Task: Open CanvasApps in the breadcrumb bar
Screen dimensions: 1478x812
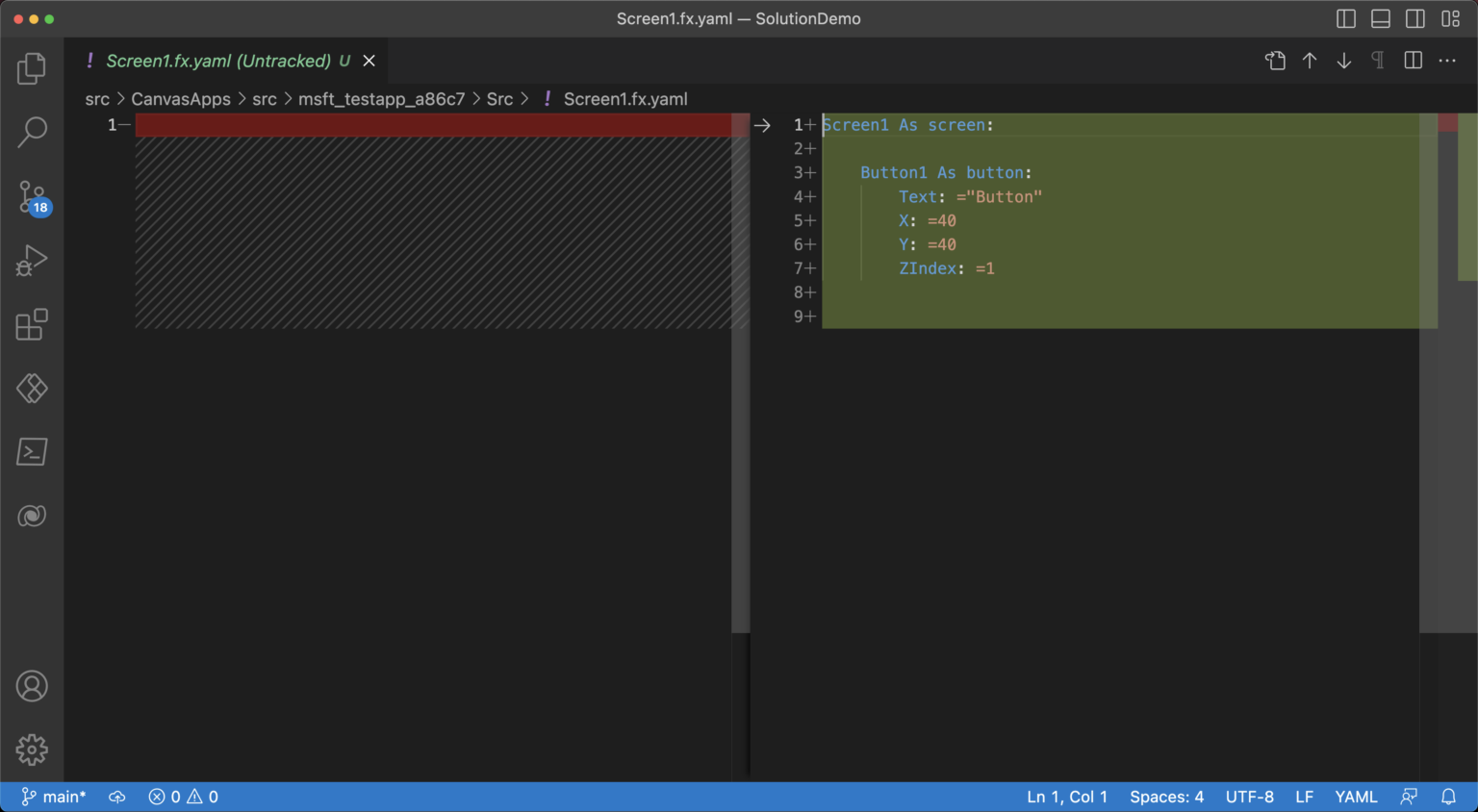Action: [x=181, y=98]
